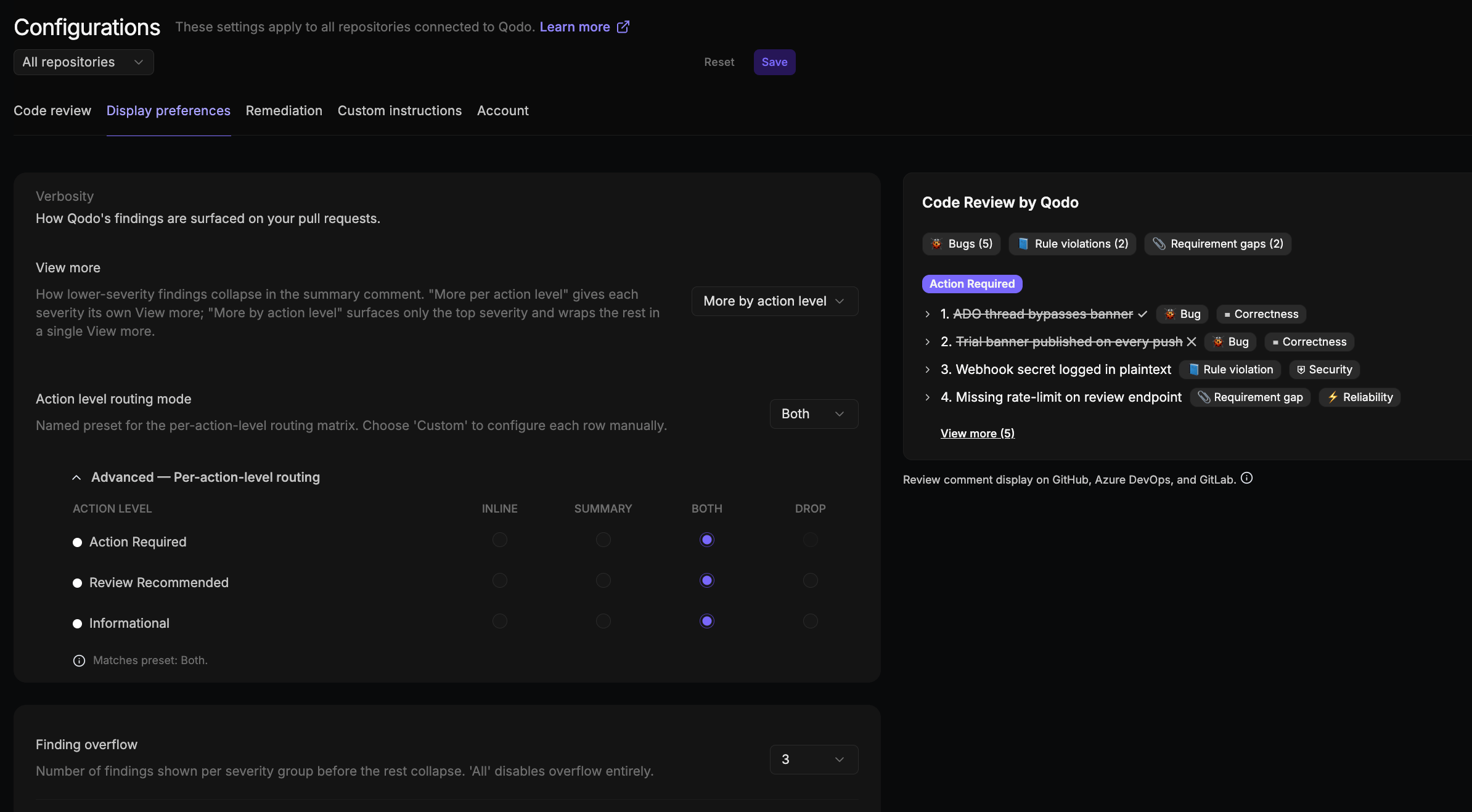The height and width of the screenshot is (812, 1472).
Task: Switch to the Display preferences tab
Action: coord(168,111)
